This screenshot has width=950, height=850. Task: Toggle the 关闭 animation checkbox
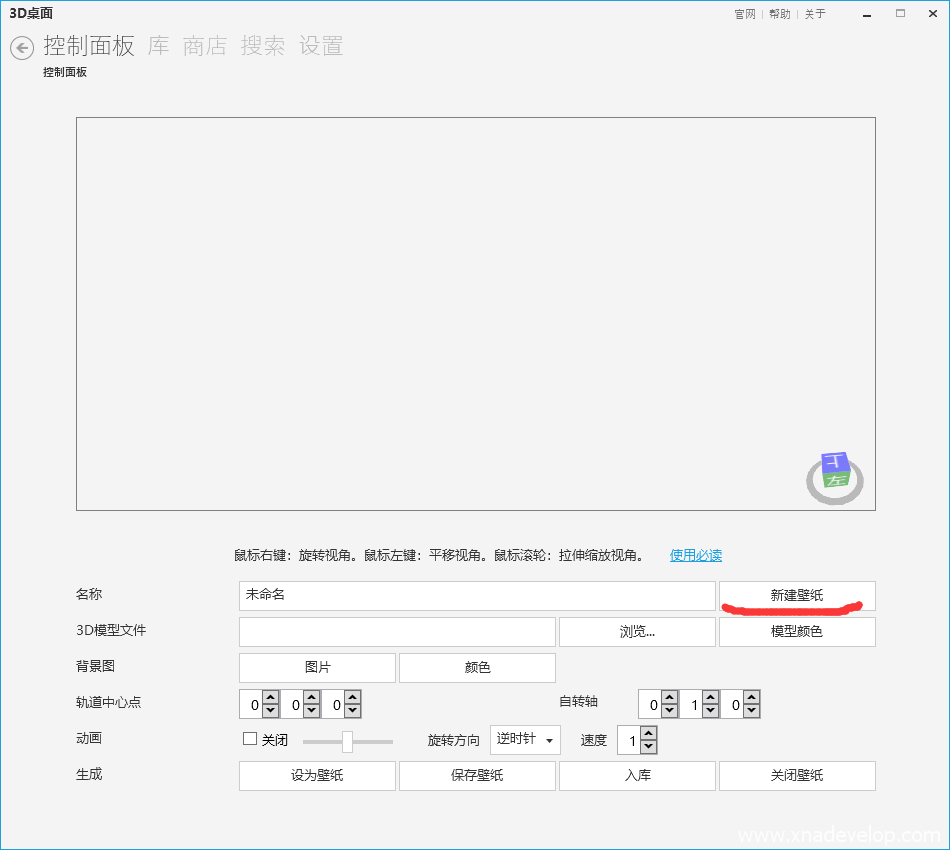(x=251, y=739)
